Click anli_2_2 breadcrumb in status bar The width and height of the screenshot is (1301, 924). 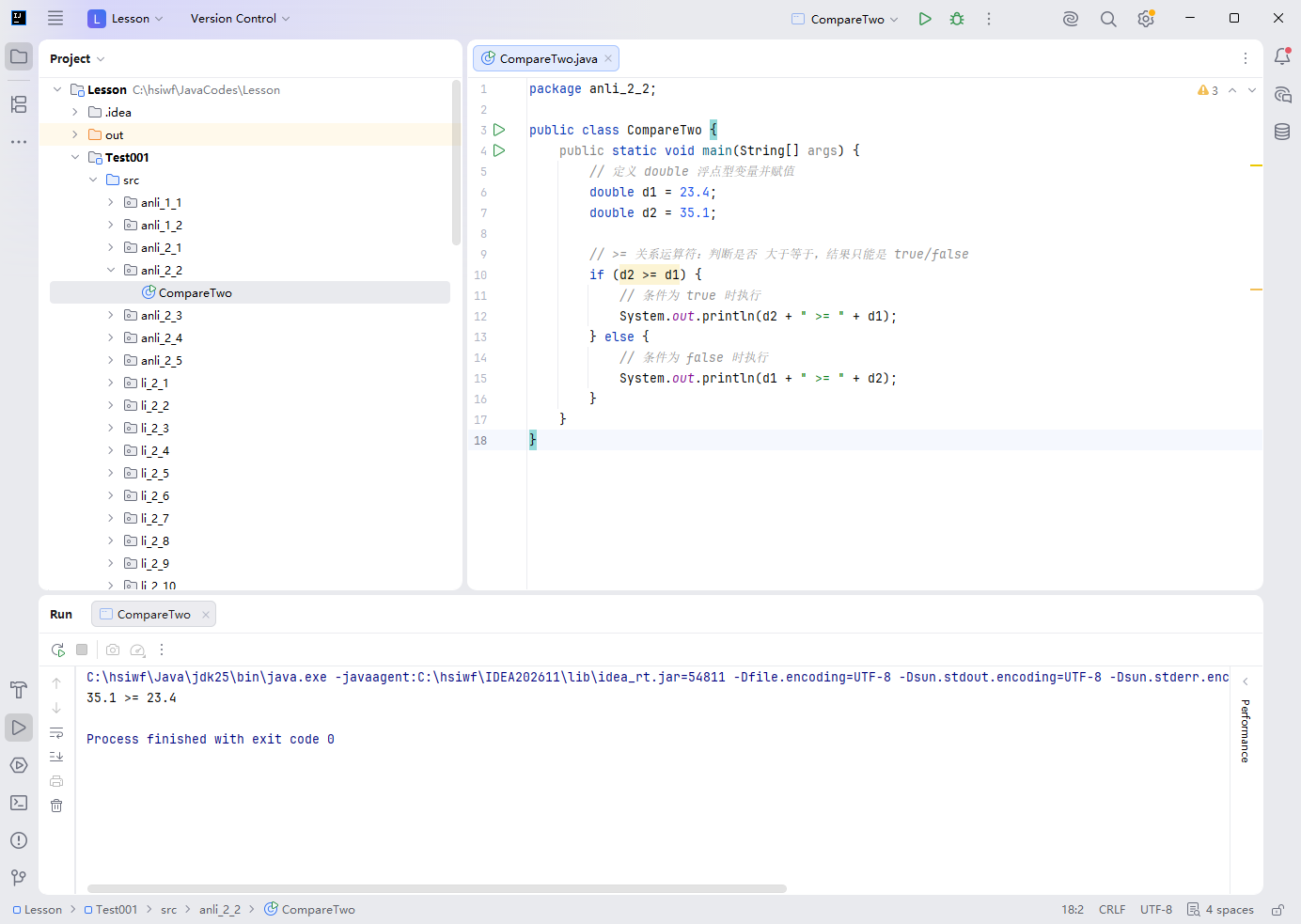[x=220, y=909]
